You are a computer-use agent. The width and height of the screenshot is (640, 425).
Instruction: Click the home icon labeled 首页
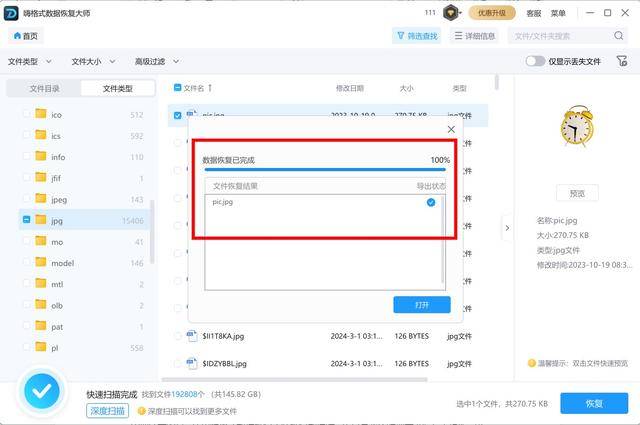pyautogui.click(x=18, y=36)
